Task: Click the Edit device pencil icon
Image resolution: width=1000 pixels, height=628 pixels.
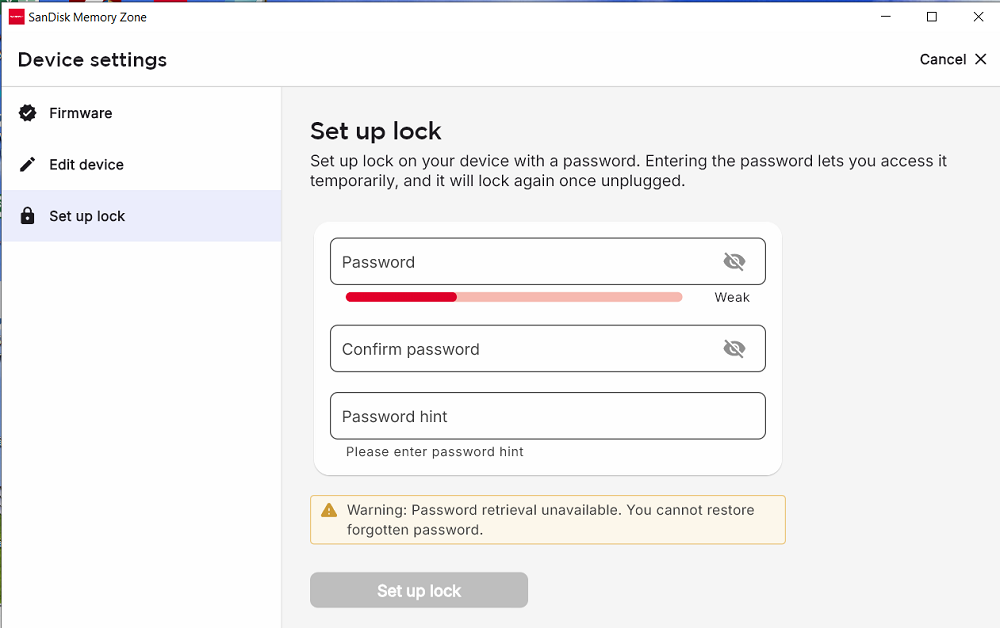Action: [x=27, y=164]
